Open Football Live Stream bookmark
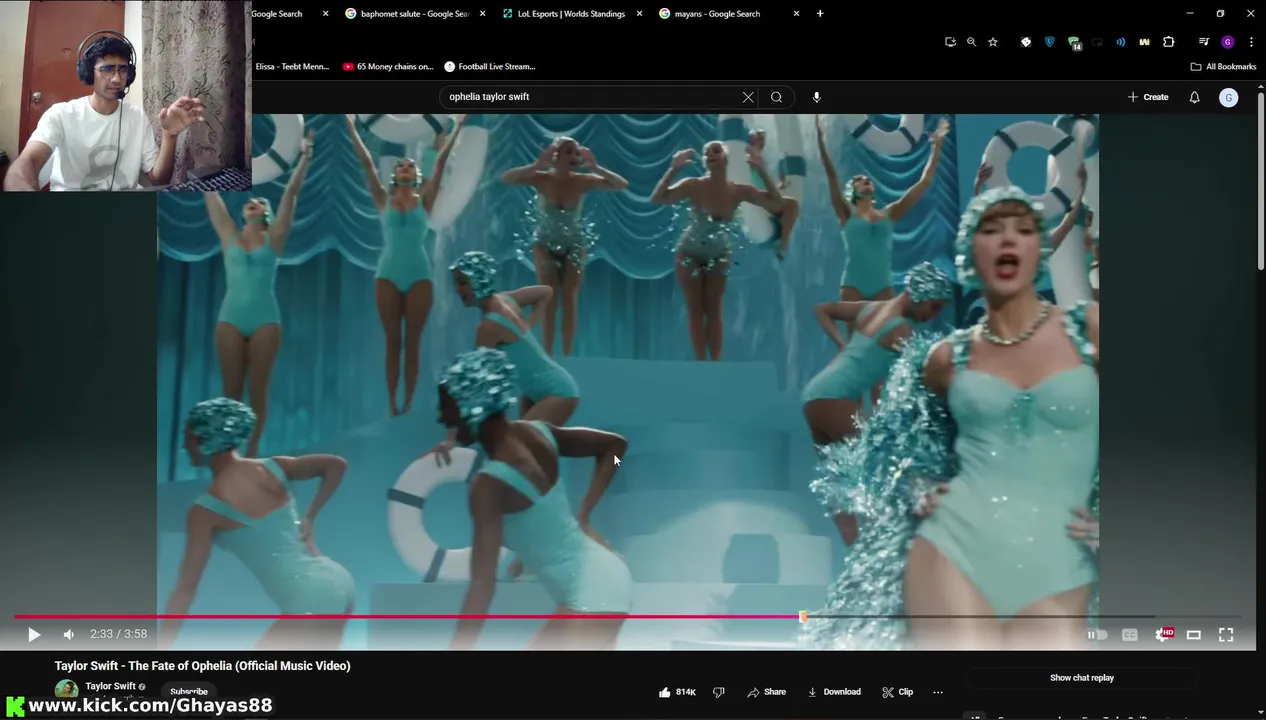 [x=490, y=67]
